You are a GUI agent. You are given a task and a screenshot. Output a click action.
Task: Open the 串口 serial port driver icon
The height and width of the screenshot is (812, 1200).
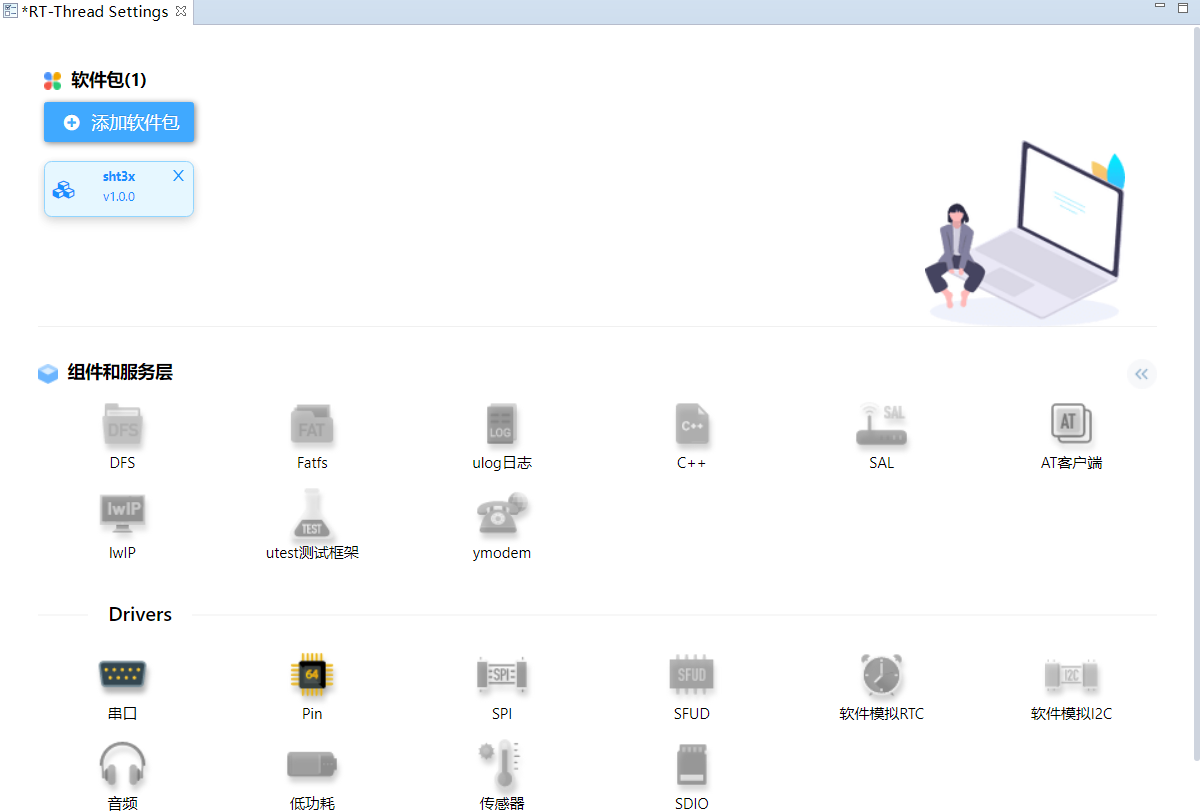[x=122, y=675]
